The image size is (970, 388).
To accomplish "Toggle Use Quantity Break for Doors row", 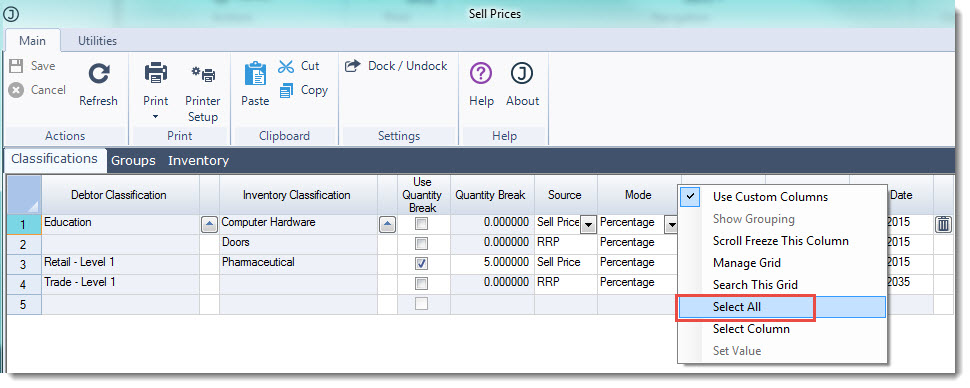I will [421, 243].
